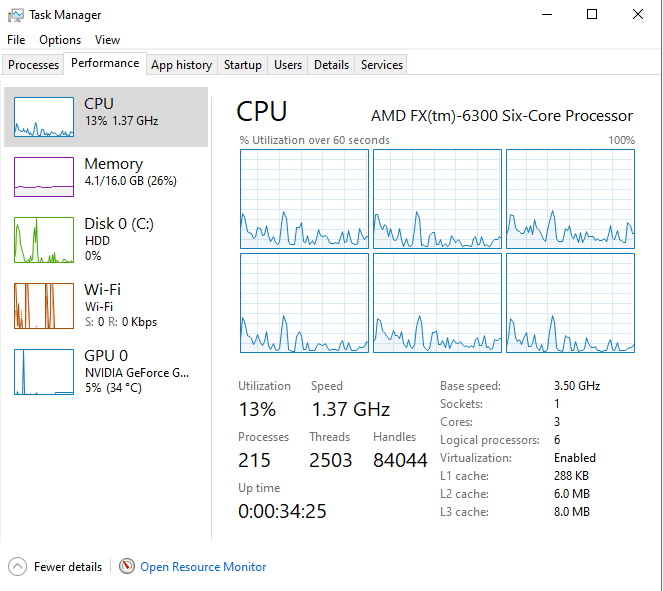Click the CPU mini graph thumbnail
Image resolution: width=663 pixels, height=591 pixels.
click(44, 117)
